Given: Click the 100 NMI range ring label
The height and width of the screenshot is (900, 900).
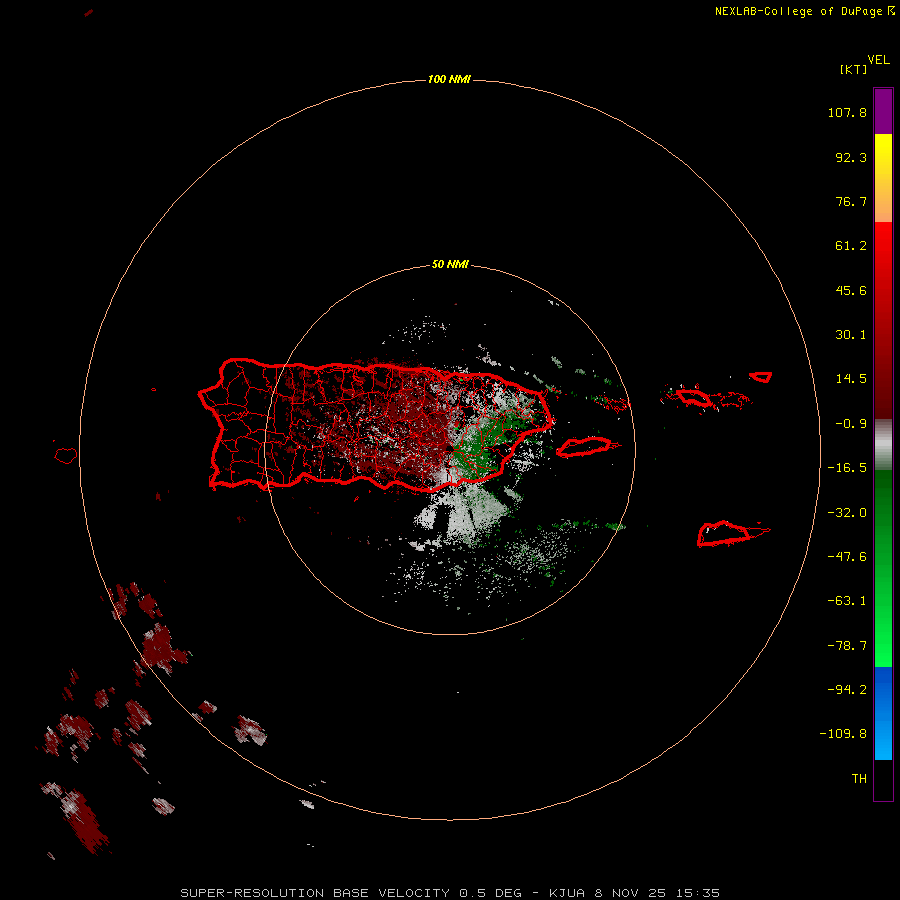Looking at the screenshot, I should point(449,79).
